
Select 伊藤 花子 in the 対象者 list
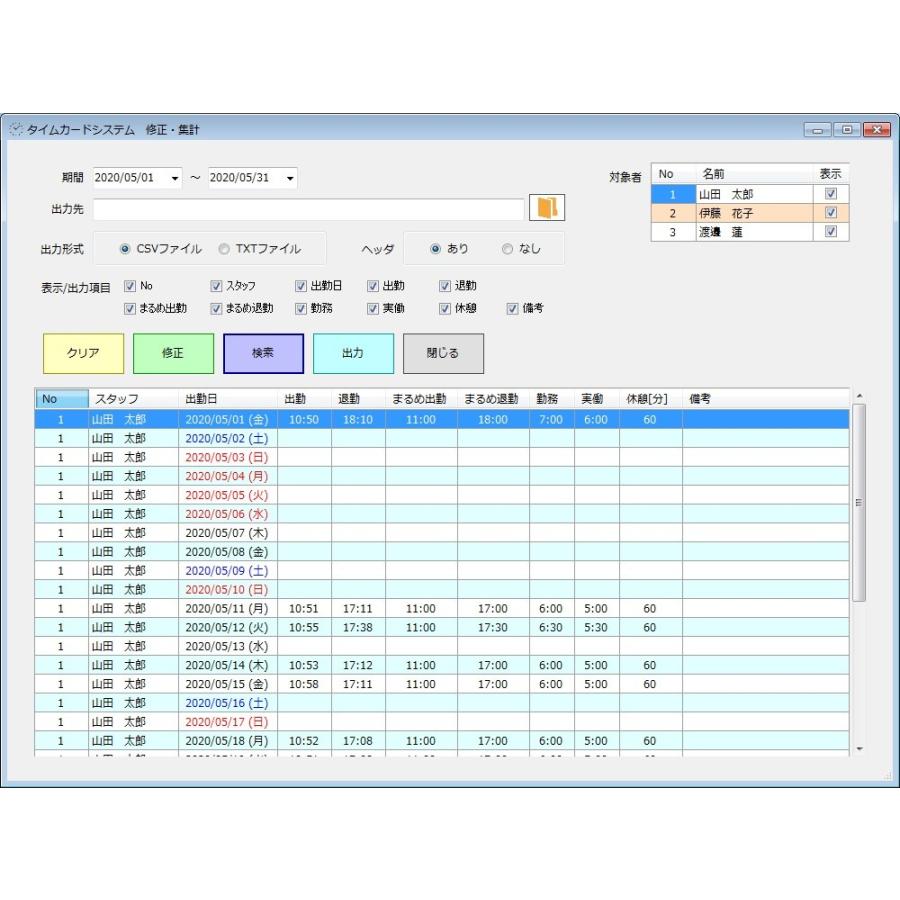coord(750,213)
